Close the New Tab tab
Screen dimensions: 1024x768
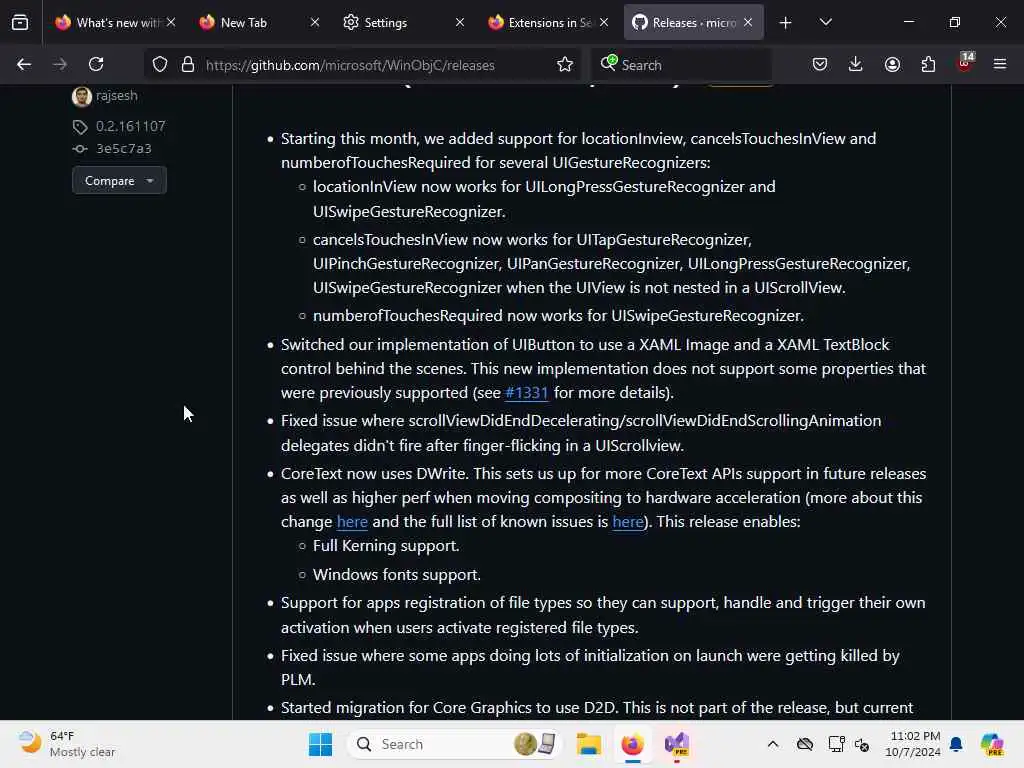pos(315,22)
